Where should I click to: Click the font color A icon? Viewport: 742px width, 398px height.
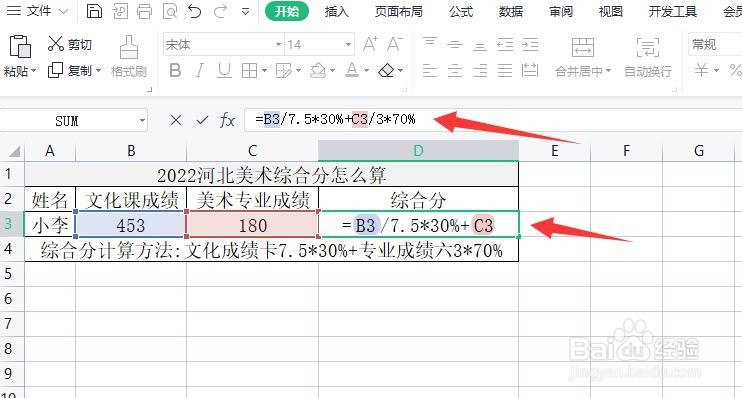352,71
